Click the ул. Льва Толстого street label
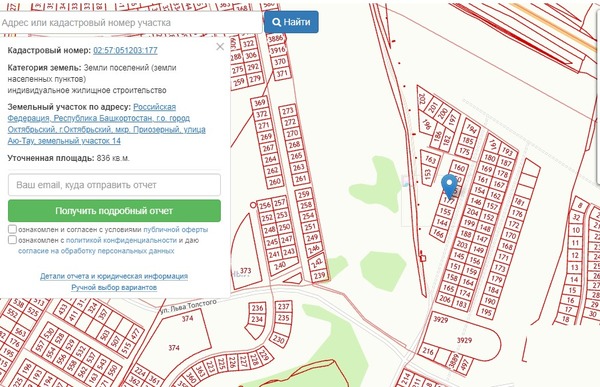Screen dimensions: 600x387 [x=189, y=306]
